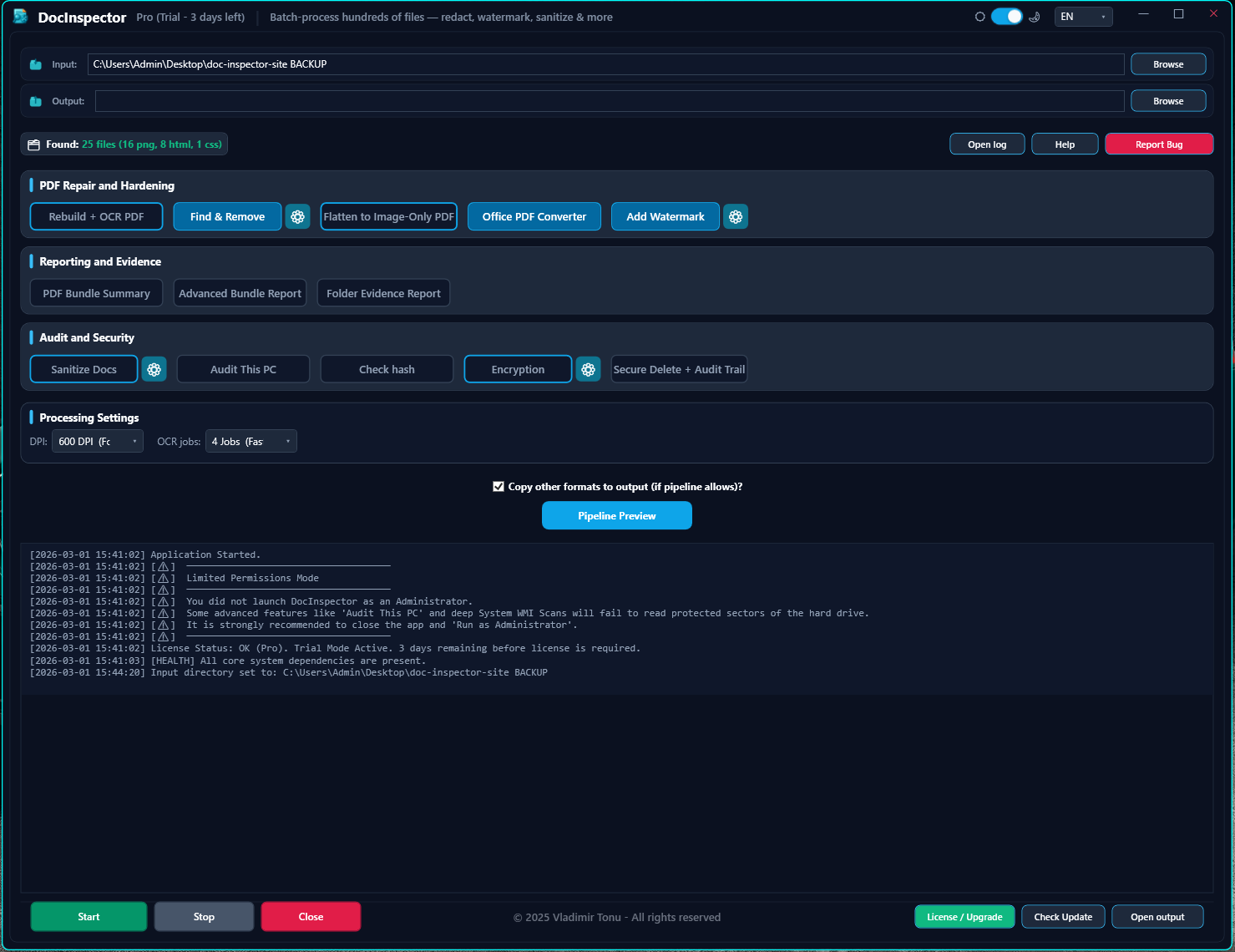
Task: Browse for the Output folder
Action: click(x=1168, y=101)
